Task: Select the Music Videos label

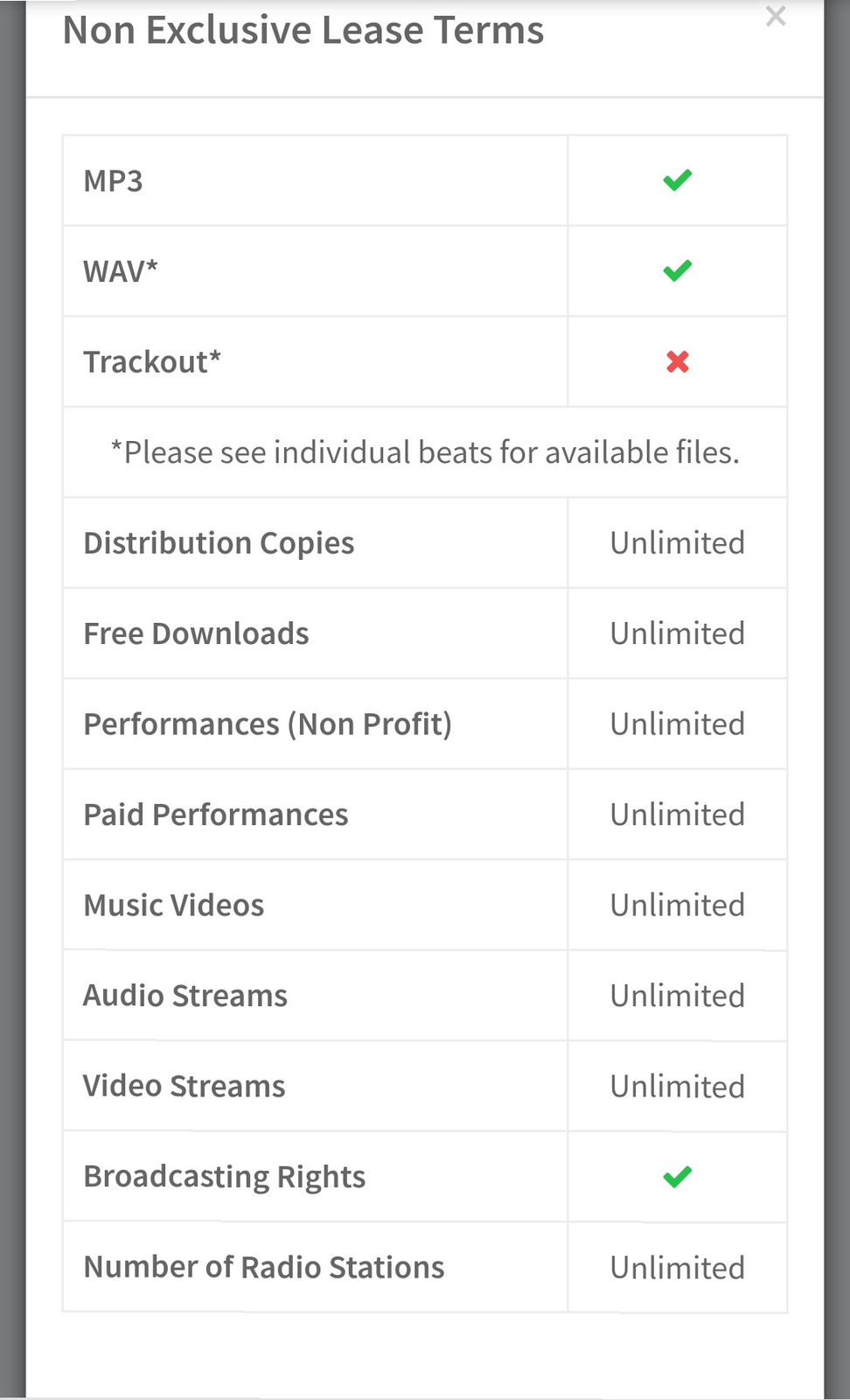Action: pyautogui.click(x=173, y=906)
